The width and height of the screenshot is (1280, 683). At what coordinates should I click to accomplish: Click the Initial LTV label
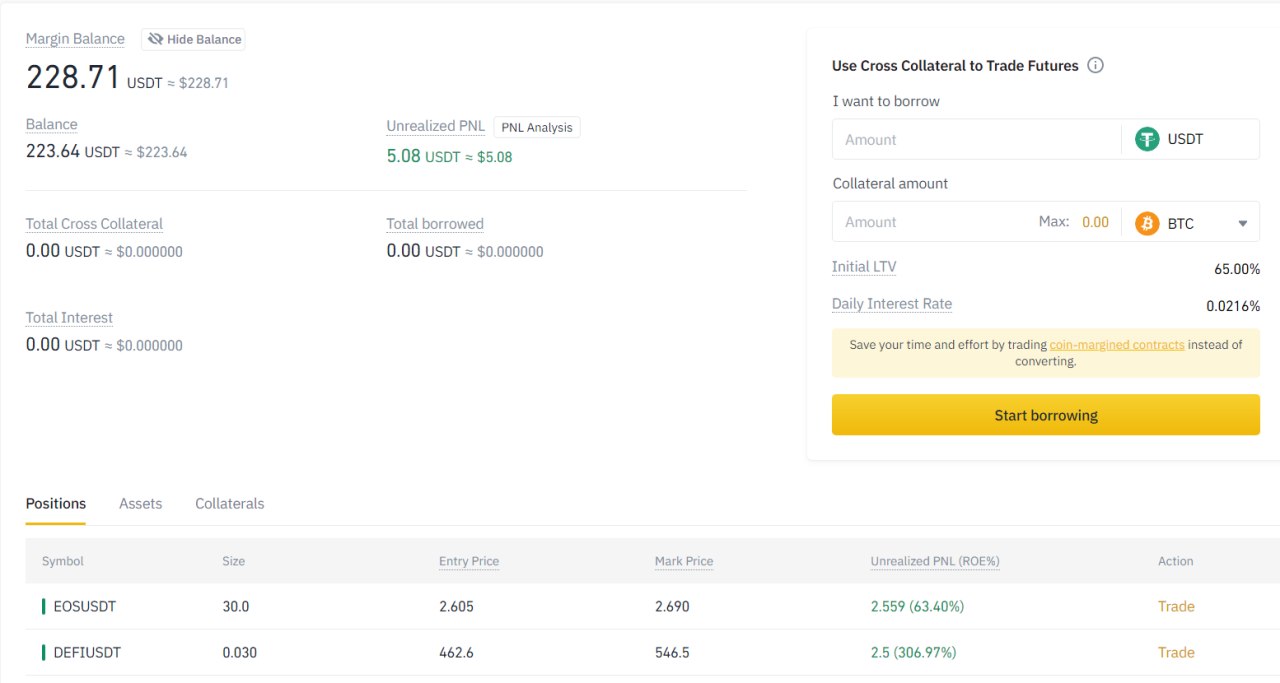click(x=864, y=267)
